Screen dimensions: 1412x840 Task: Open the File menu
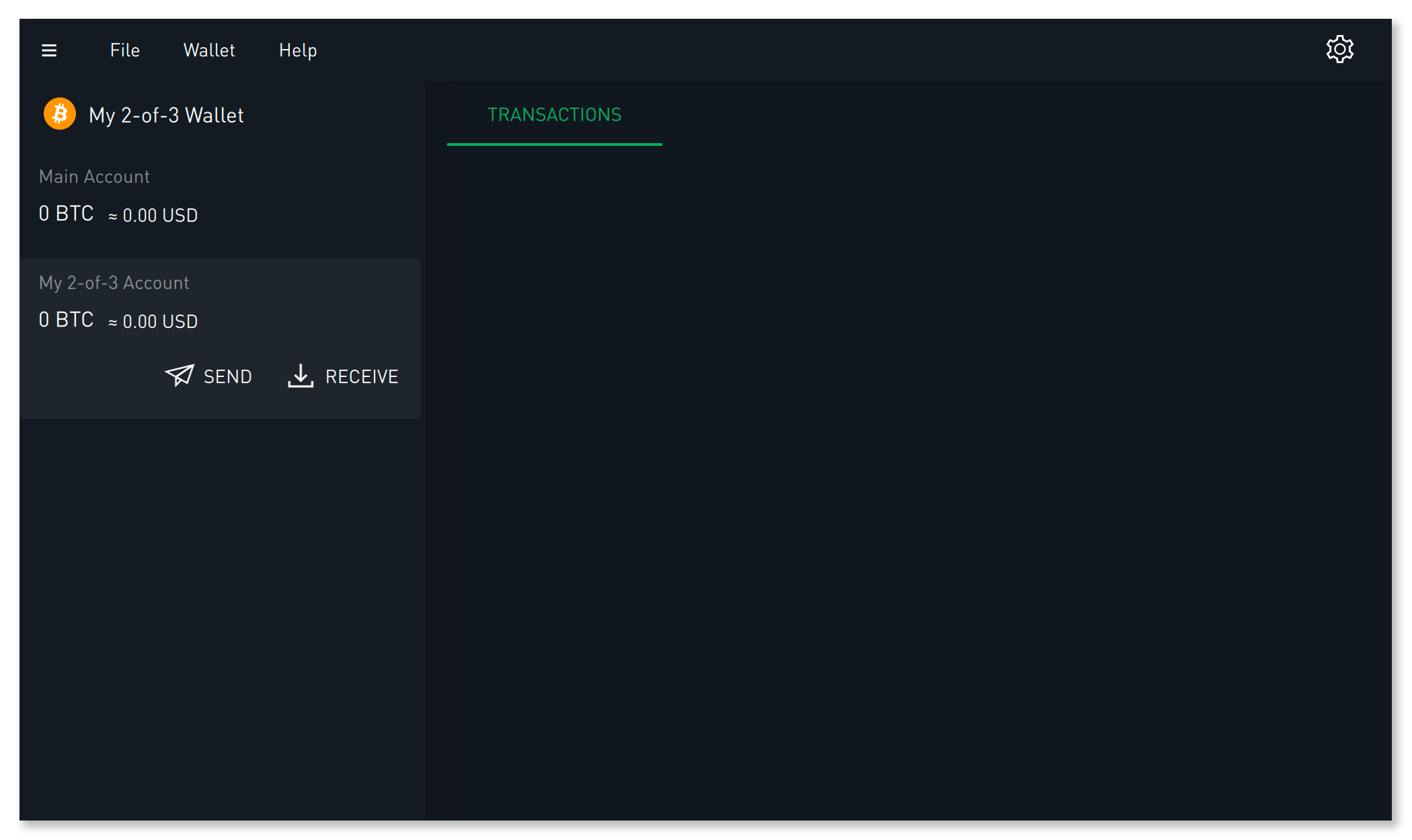[125, 50]
